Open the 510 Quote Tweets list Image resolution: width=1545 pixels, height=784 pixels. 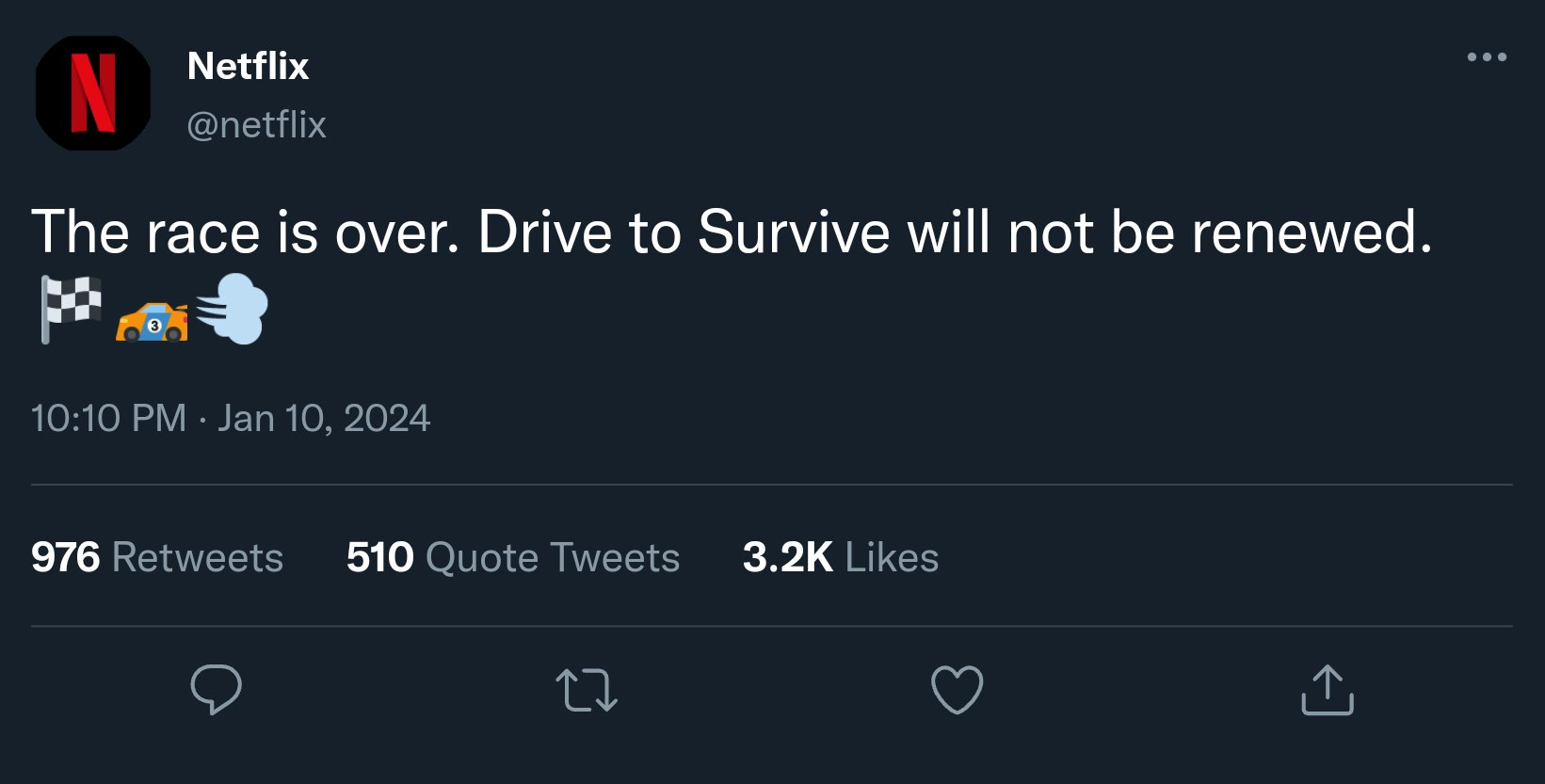pyautogui.click(x=512, y=557)
